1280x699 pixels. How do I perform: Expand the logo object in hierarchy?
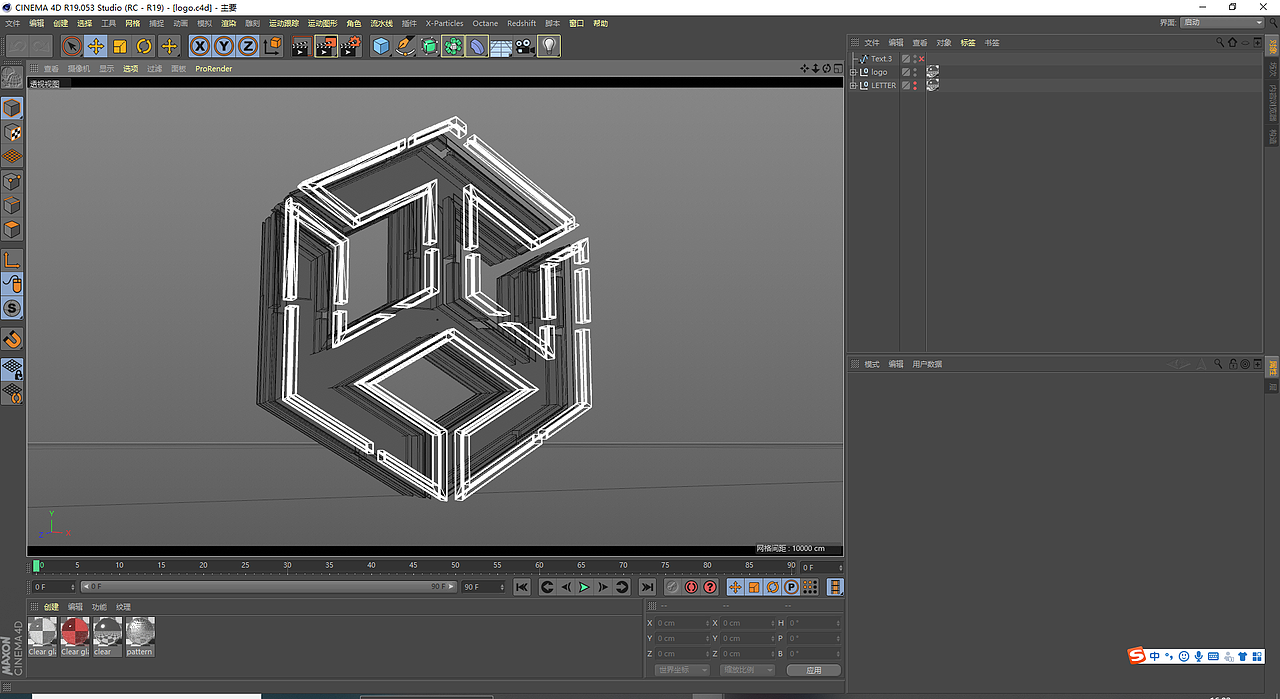(853, 72)
